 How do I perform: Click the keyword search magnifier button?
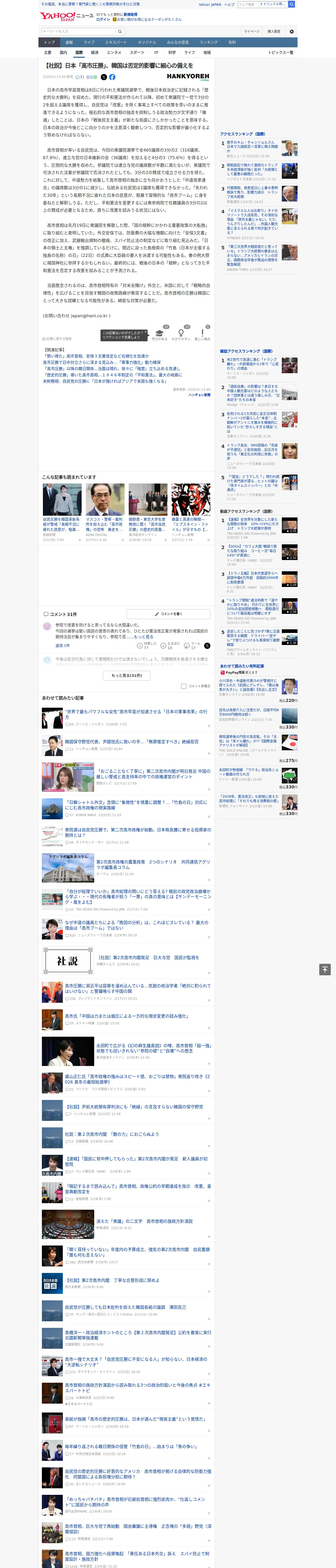point(120,32)
